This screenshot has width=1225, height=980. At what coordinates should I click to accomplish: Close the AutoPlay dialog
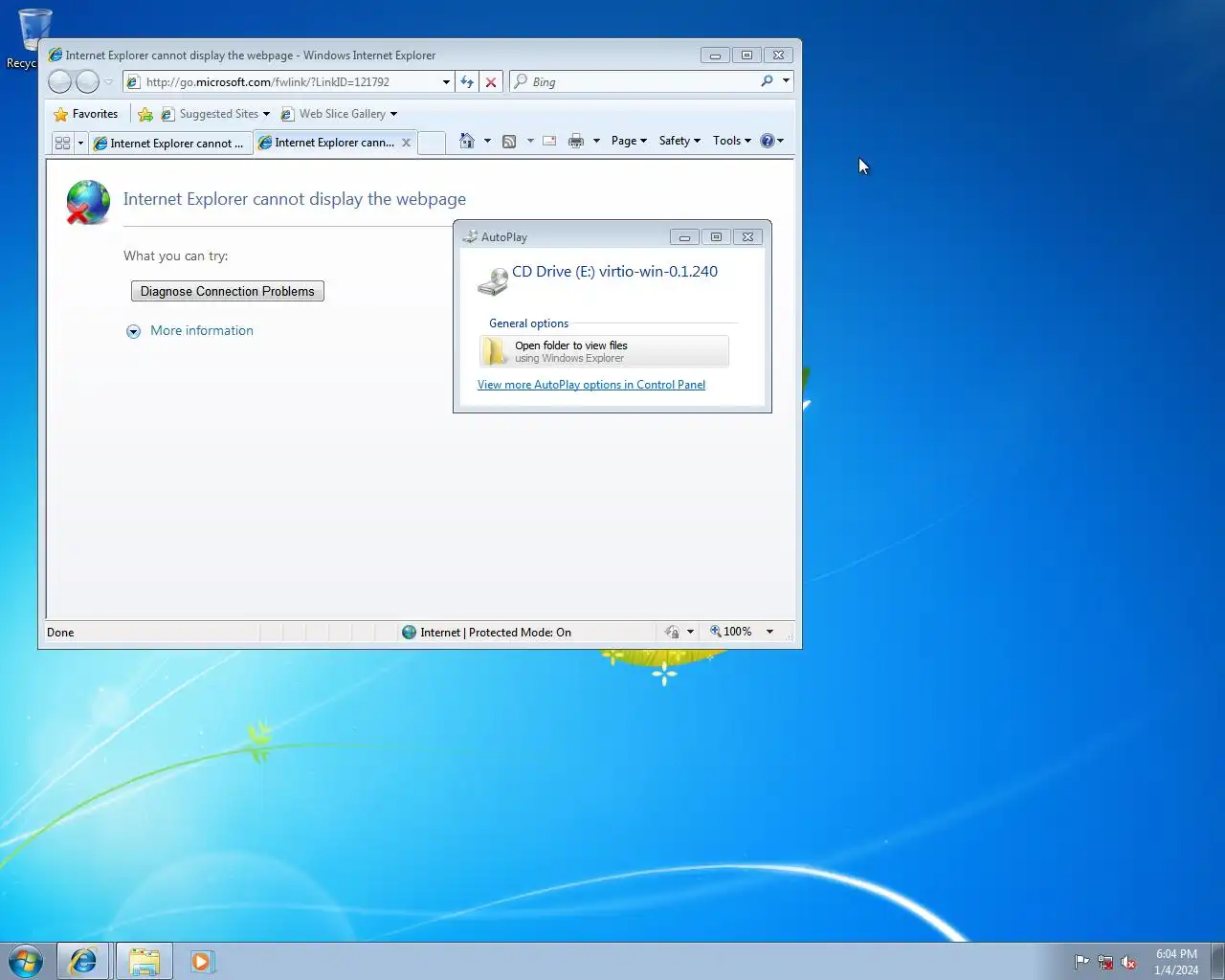pyautogui.click(x=748, y=236)
